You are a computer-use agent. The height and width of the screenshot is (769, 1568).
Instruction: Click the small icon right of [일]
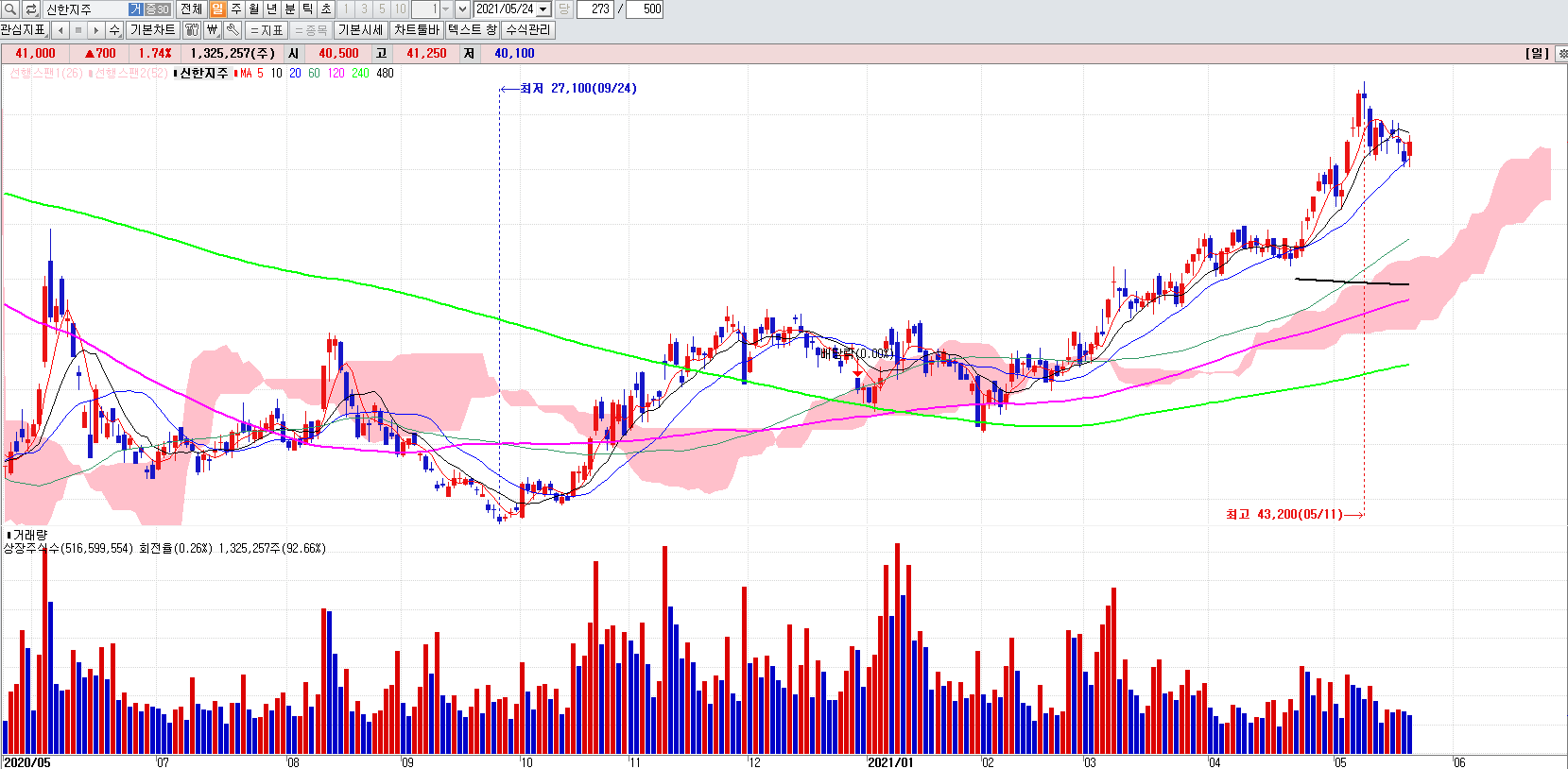(1561, 53)
